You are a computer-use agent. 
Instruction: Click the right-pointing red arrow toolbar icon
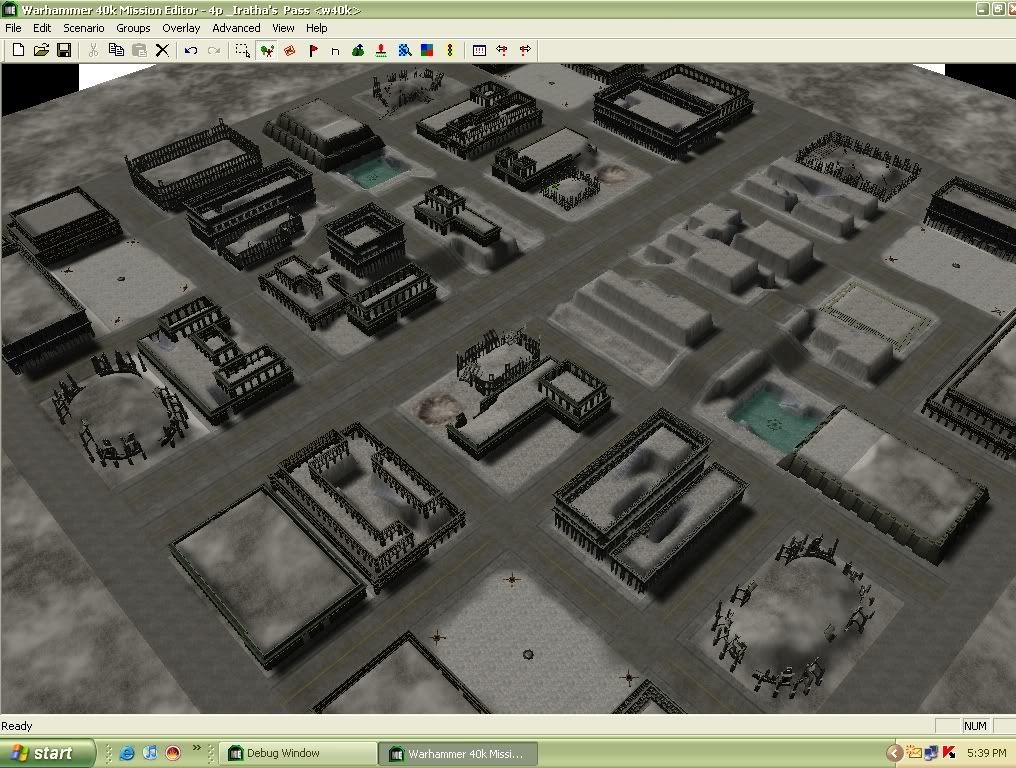coord(525,50)
